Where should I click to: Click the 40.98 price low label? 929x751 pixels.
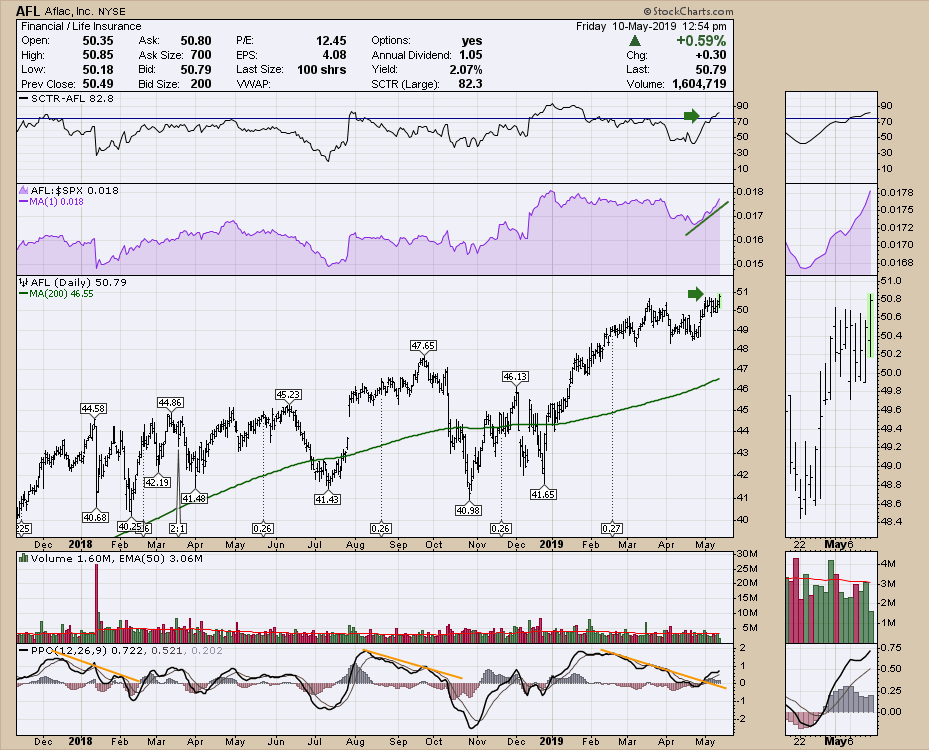468,510
